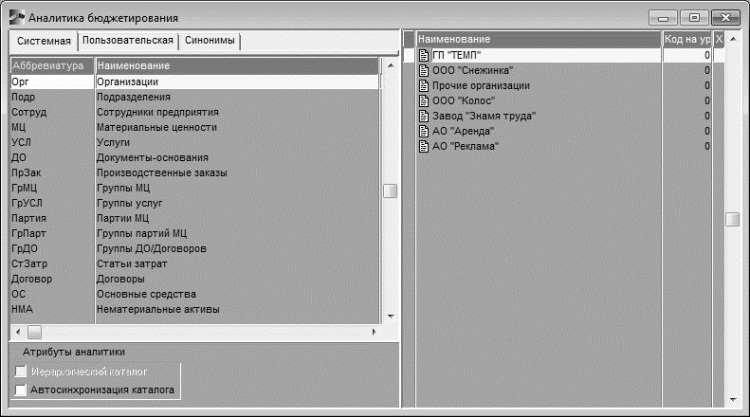Click the down arrow of the right panel scrollbar
The width and height of the screenshot is (750, 417).
[733, 399]
